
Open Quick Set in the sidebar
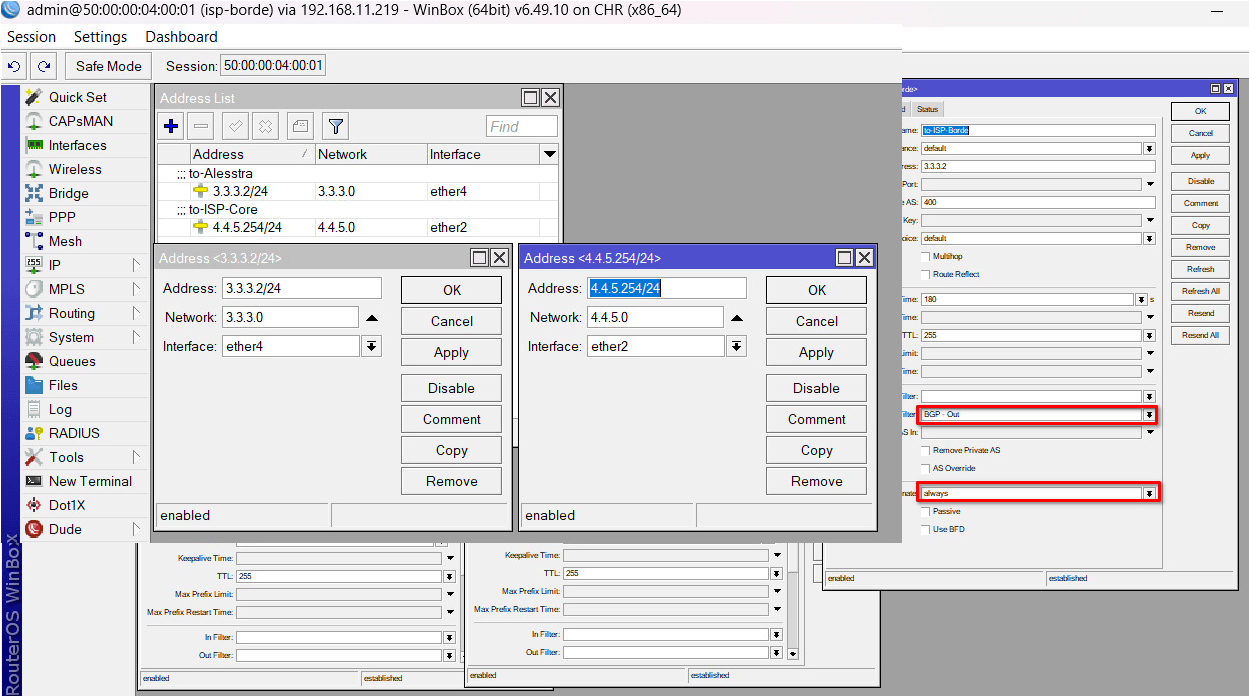pyautogui.click(x=78, y=97)
